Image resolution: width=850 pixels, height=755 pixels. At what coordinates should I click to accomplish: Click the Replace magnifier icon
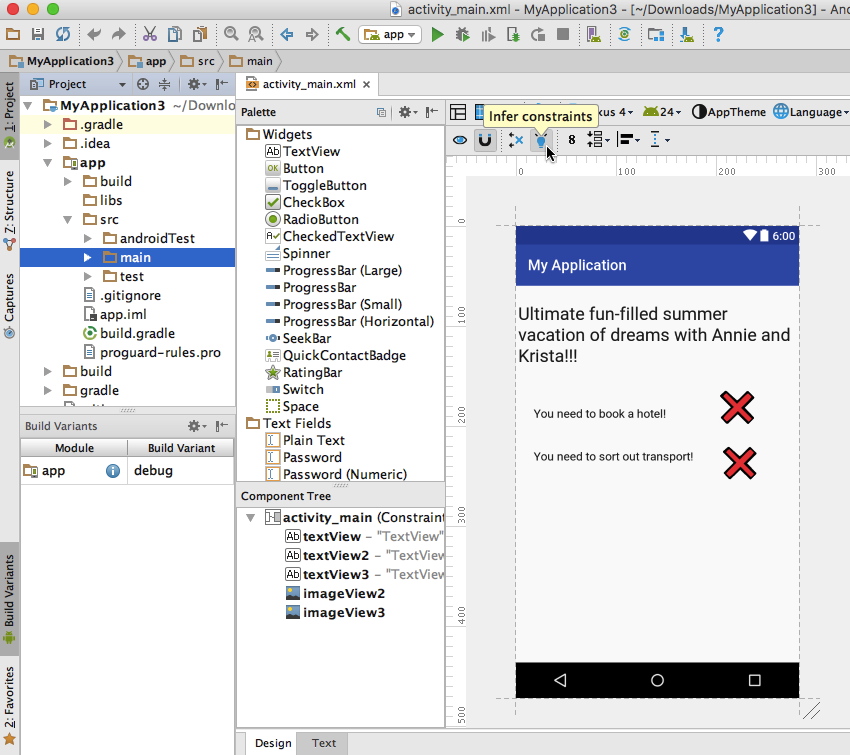click(255, 34)
